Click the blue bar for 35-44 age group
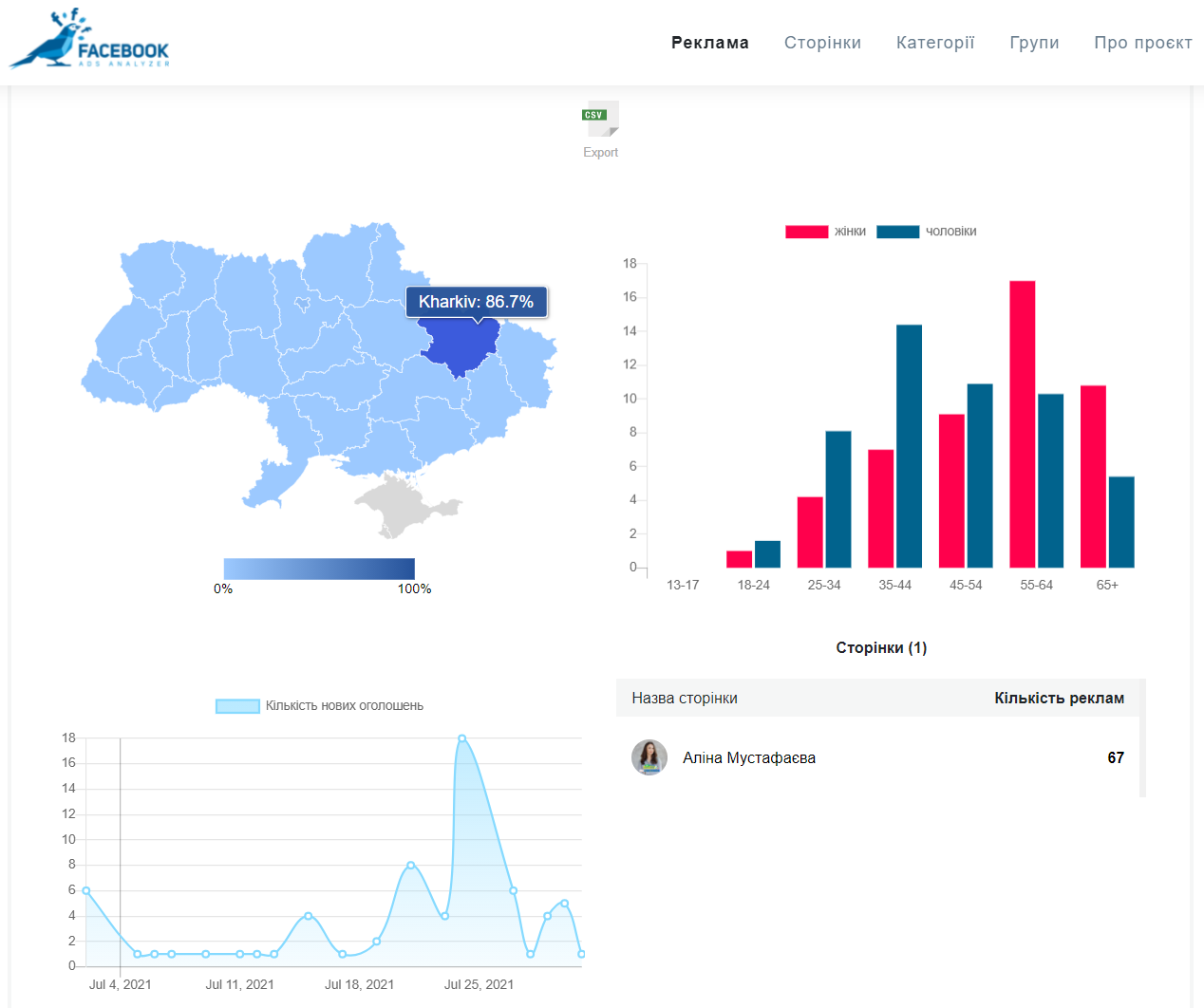Screen dimensions: 1204x1008 pyautogui.click(x=909, y=446)
